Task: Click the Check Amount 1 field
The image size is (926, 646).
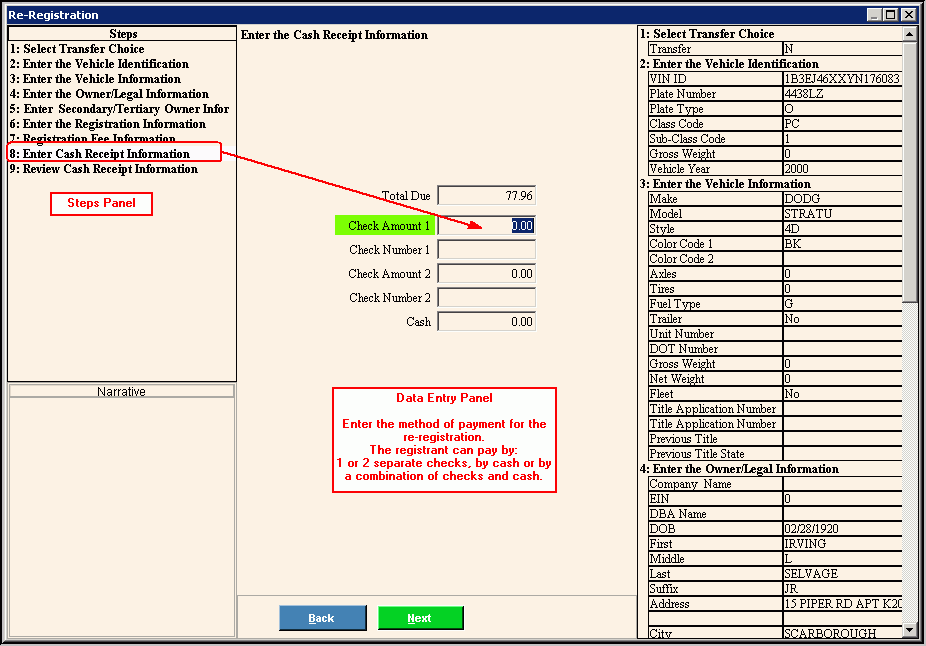Action: click(x=487, y=226)
